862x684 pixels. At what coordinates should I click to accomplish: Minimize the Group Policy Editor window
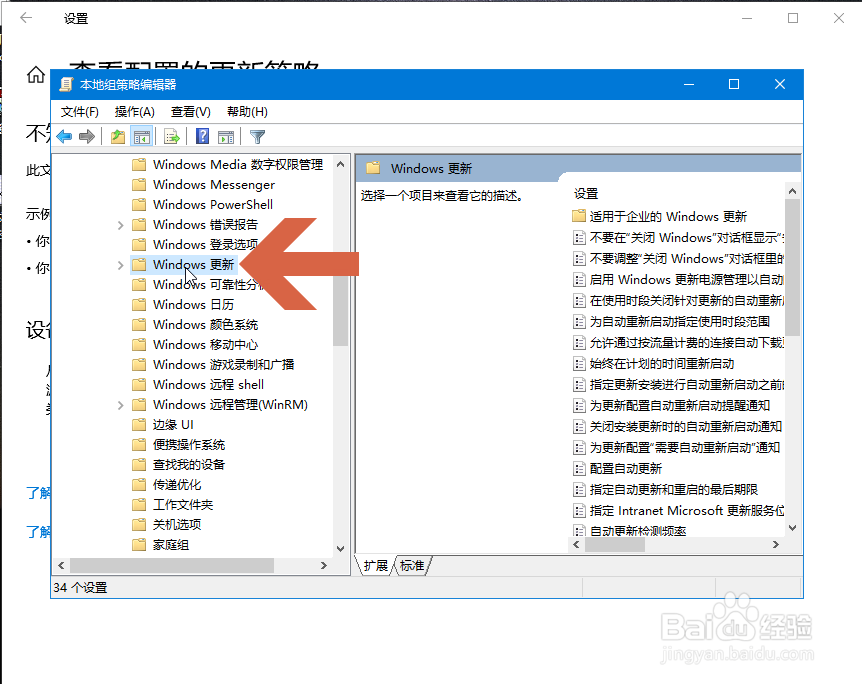689,84
